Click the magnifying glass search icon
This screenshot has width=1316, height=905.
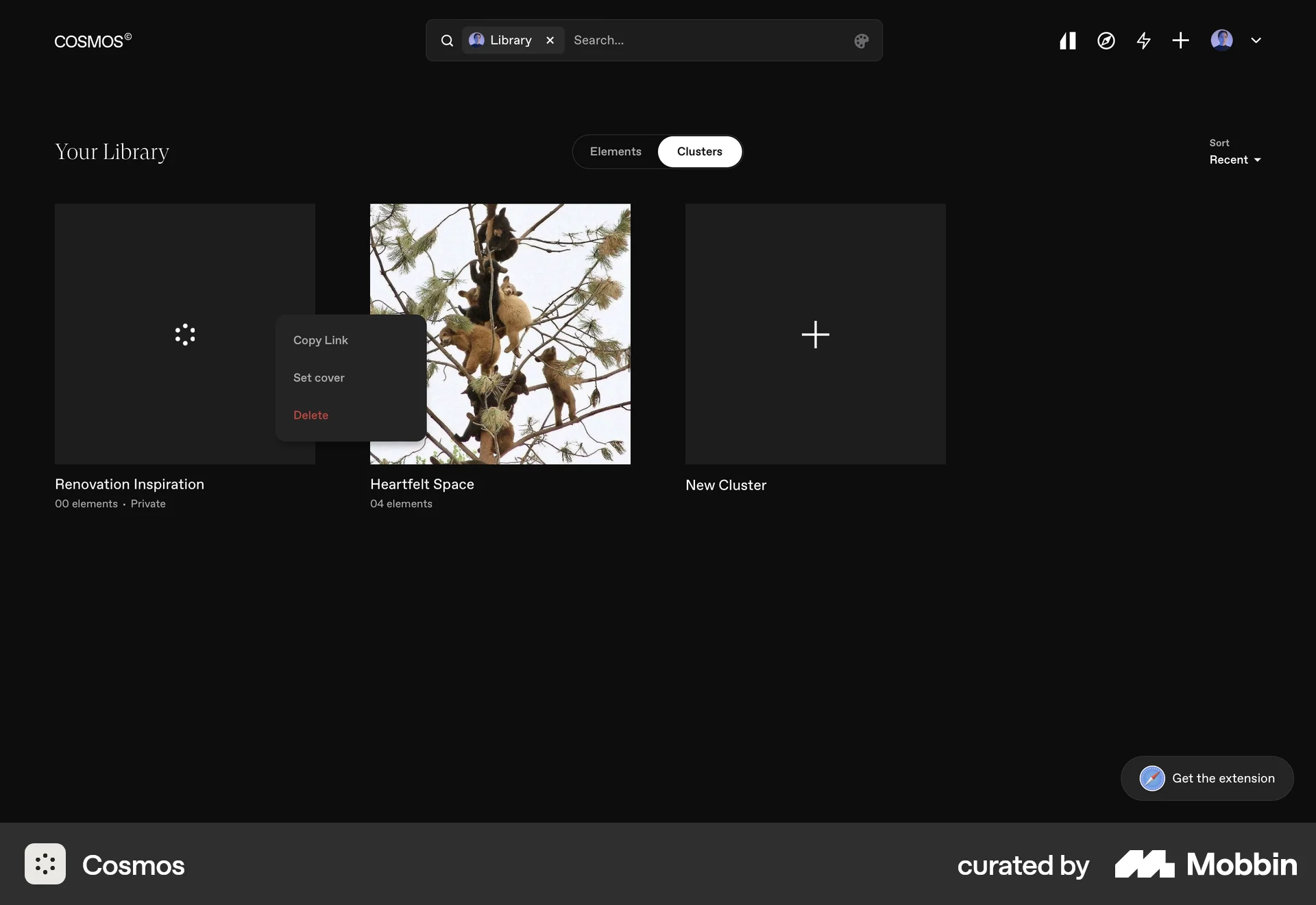click(447, 40)
